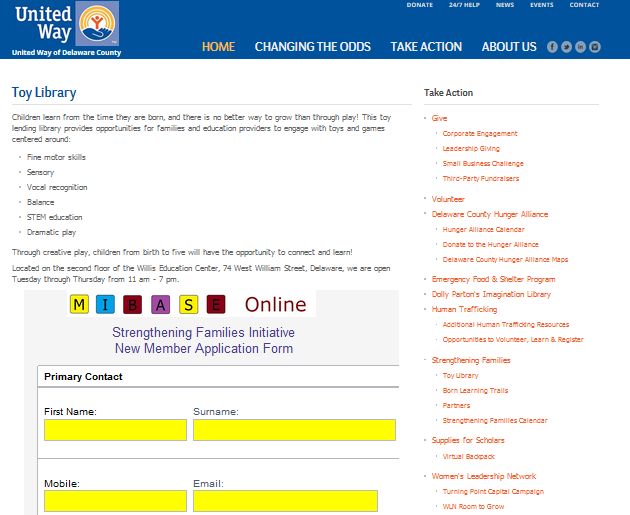Open the Volunteer sidebar link
Viewport: 630px width, 515px height.
448,199
